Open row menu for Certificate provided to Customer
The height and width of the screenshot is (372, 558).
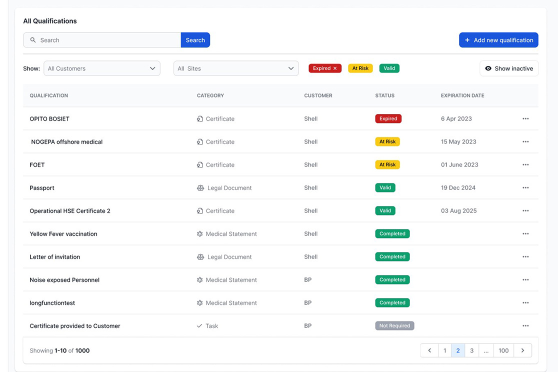tap(525, 326)
